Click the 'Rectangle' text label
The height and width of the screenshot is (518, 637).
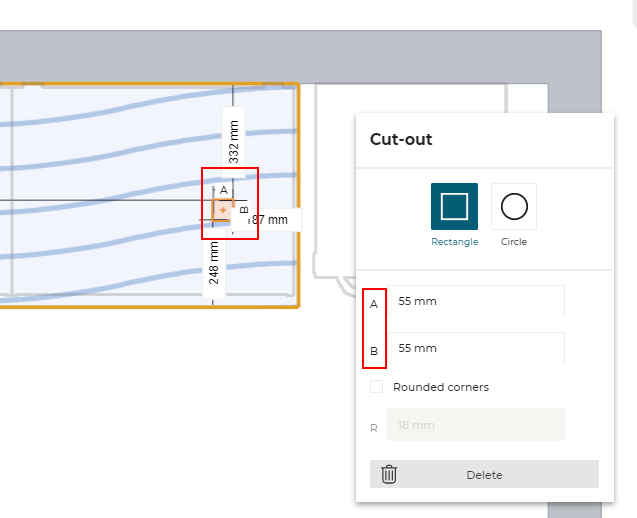click(x=454, y=242)
